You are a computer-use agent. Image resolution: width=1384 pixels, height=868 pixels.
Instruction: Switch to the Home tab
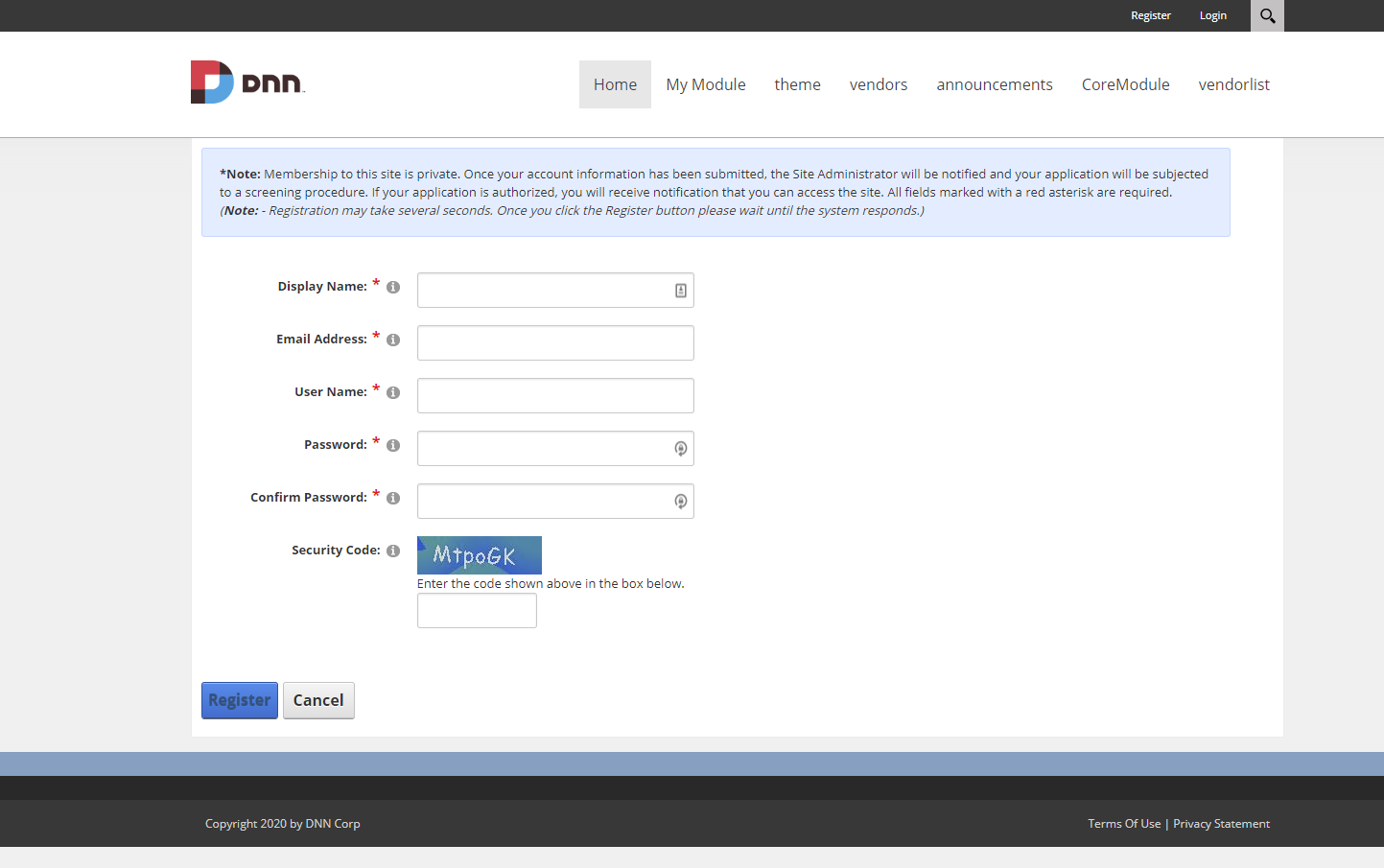614,83
